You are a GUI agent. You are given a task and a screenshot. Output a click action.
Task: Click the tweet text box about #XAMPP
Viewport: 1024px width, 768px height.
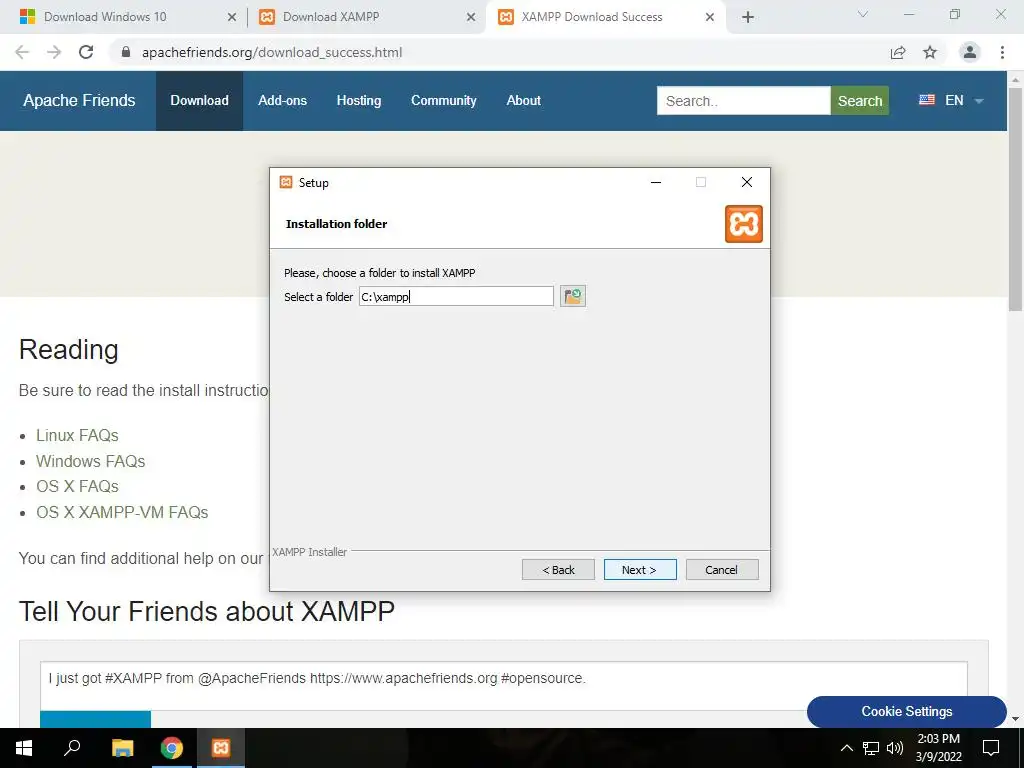504,686
